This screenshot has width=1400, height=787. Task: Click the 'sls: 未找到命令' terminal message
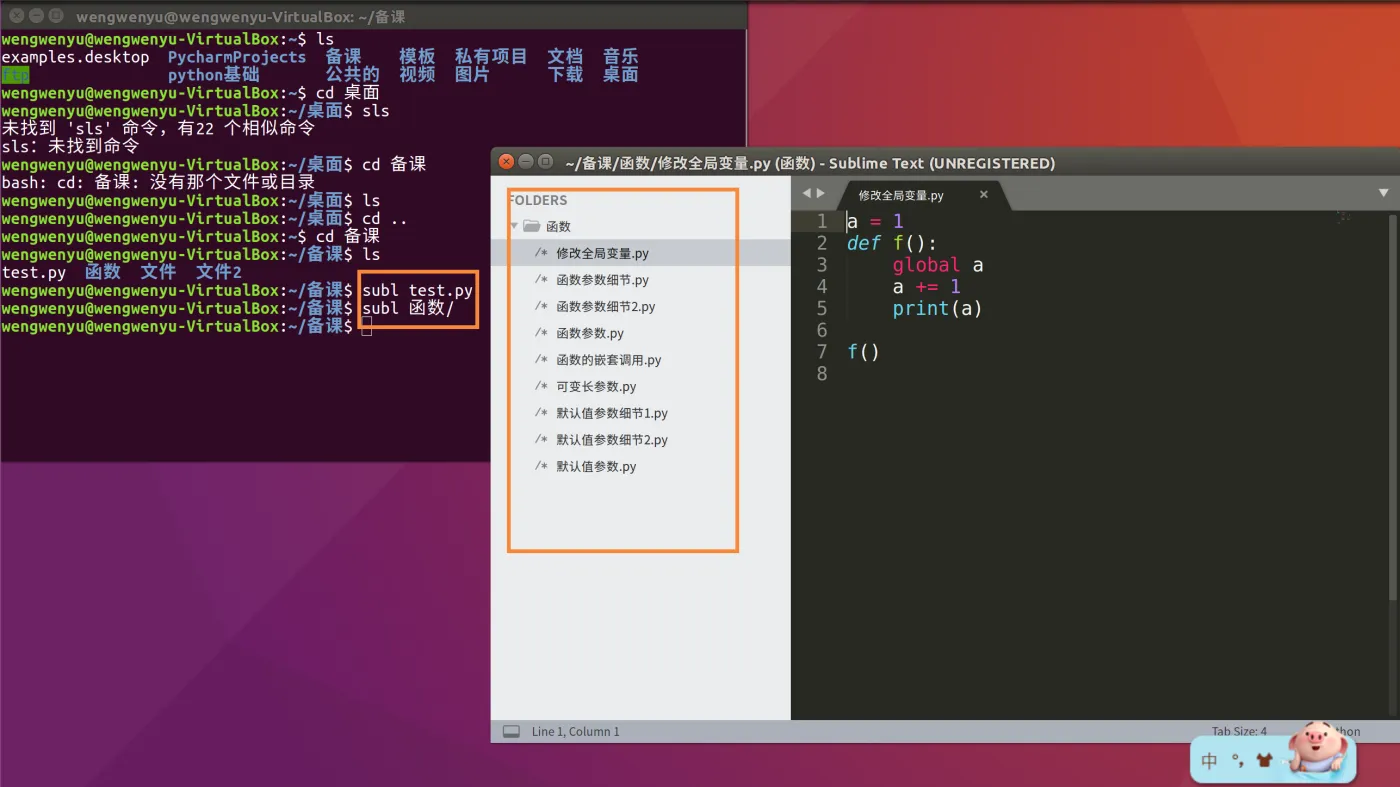pos(70,146)
